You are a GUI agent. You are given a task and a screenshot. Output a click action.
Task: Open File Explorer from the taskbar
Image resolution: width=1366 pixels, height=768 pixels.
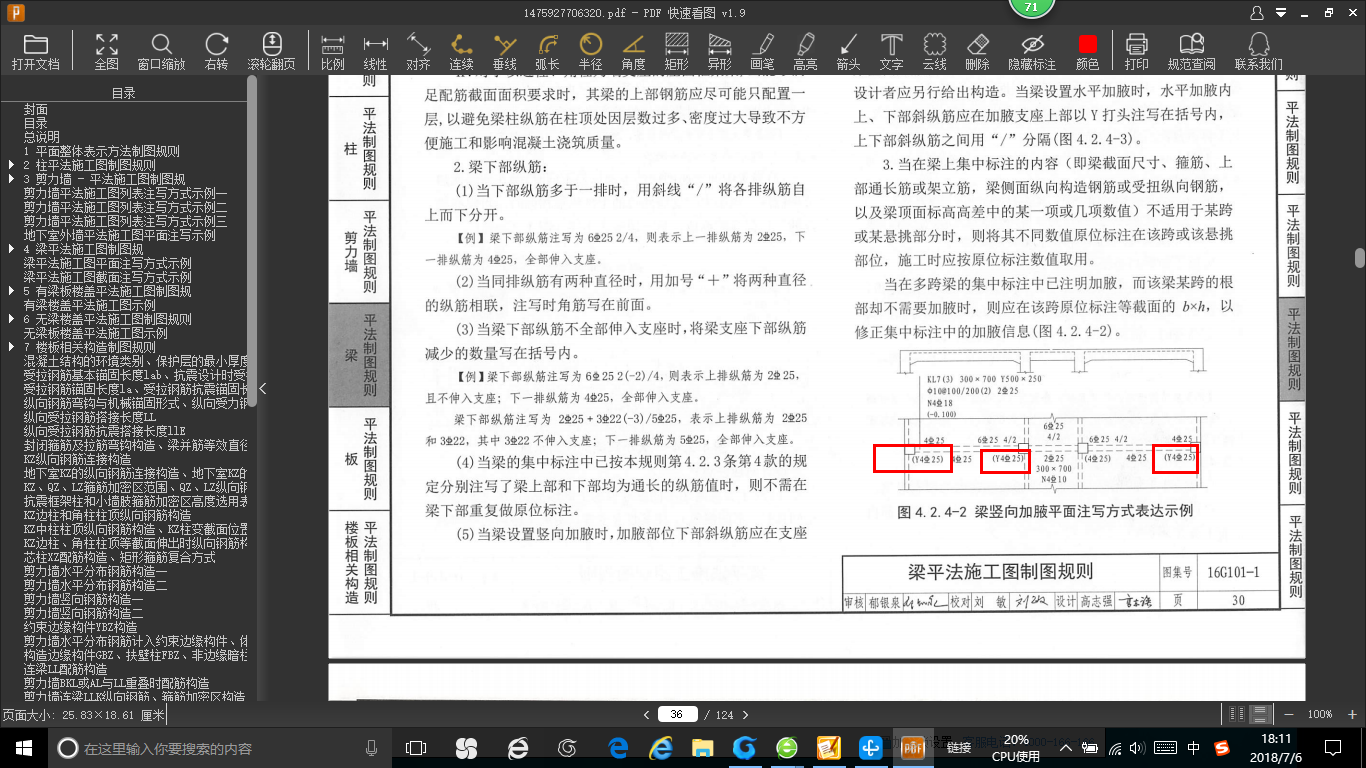click(702, 748)
